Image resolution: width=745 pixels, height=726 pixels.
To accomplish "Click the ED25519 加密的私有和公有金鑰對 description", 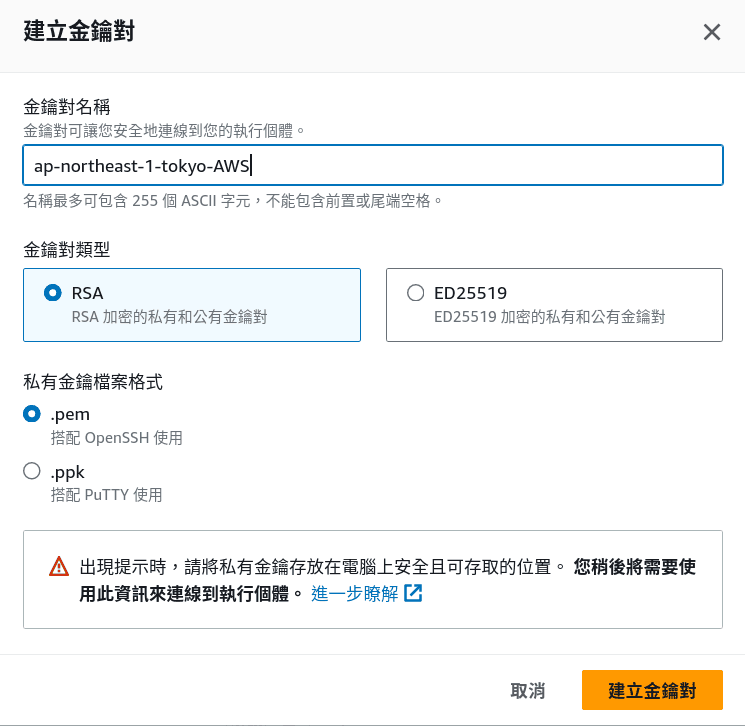I will pyautogui.click(x=549, y=317).
